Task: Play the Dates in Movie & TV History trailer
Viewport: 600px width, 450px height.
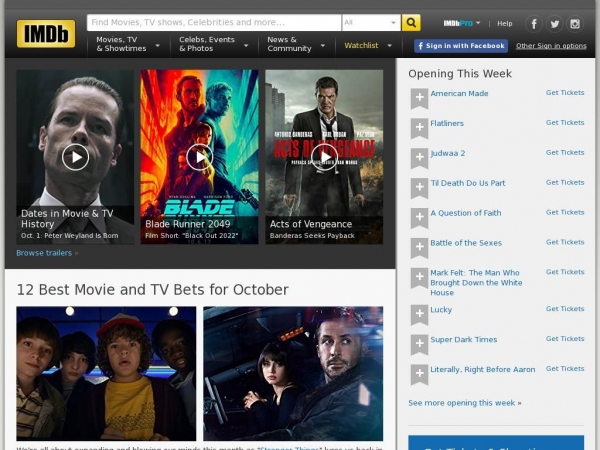Action: click(x=75, y=157)
